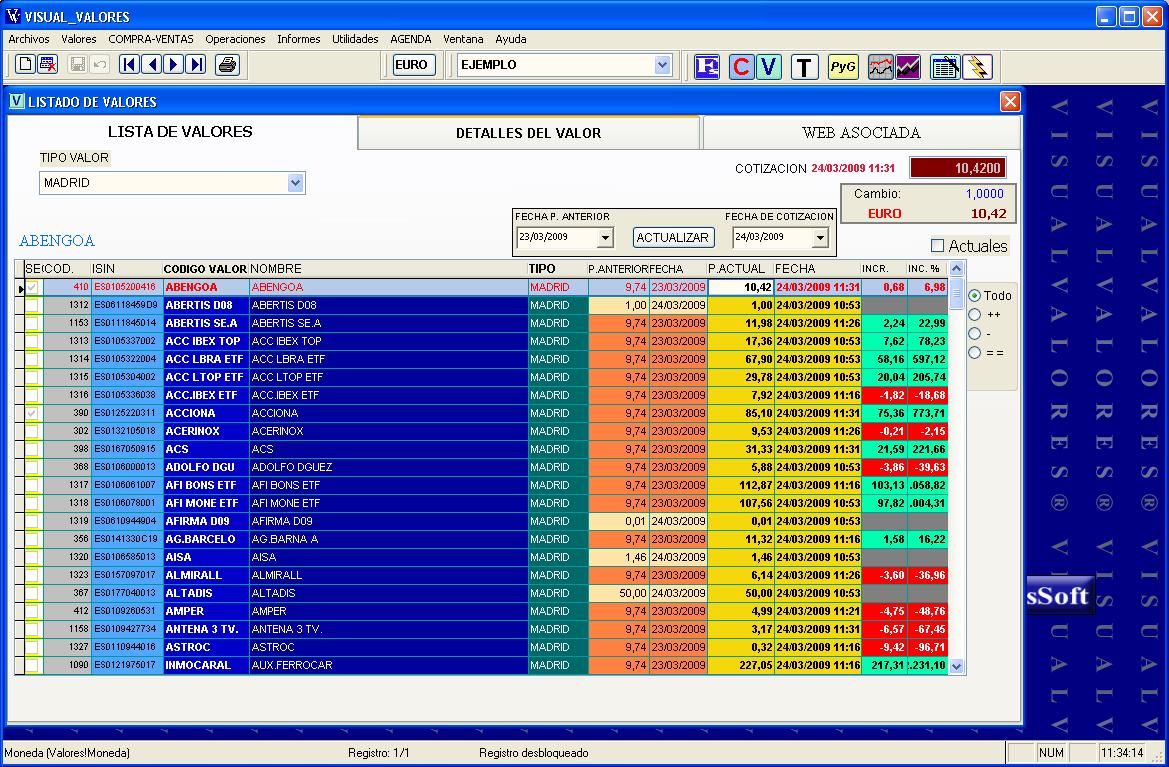The width and height of the screenshot is (1169, 767).
Task: Click the red line chart icon
Action: click(x=880, y=67)
